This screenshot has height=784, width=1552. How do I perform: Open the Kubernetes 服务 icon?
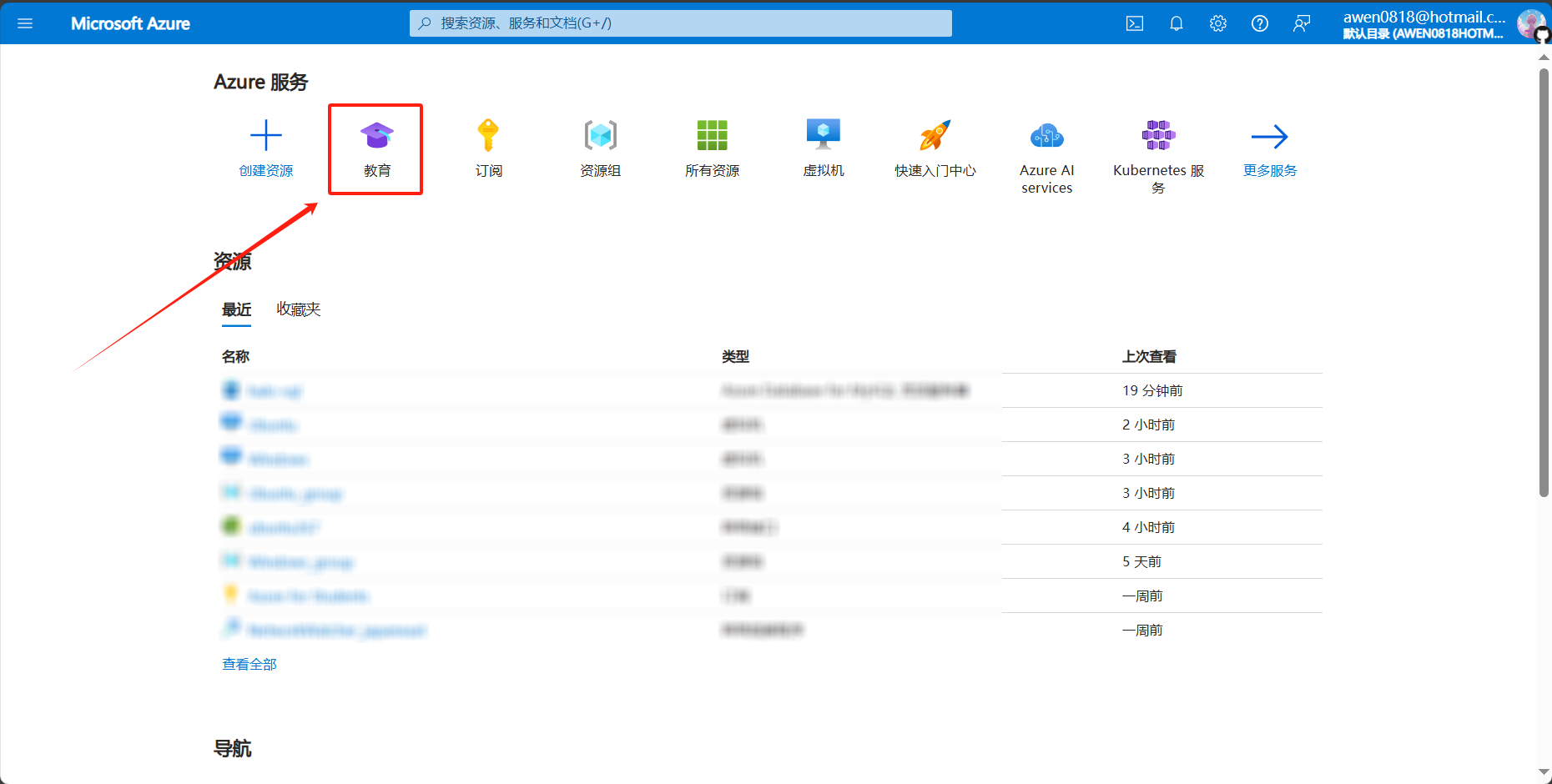[x=1158, y=135]
